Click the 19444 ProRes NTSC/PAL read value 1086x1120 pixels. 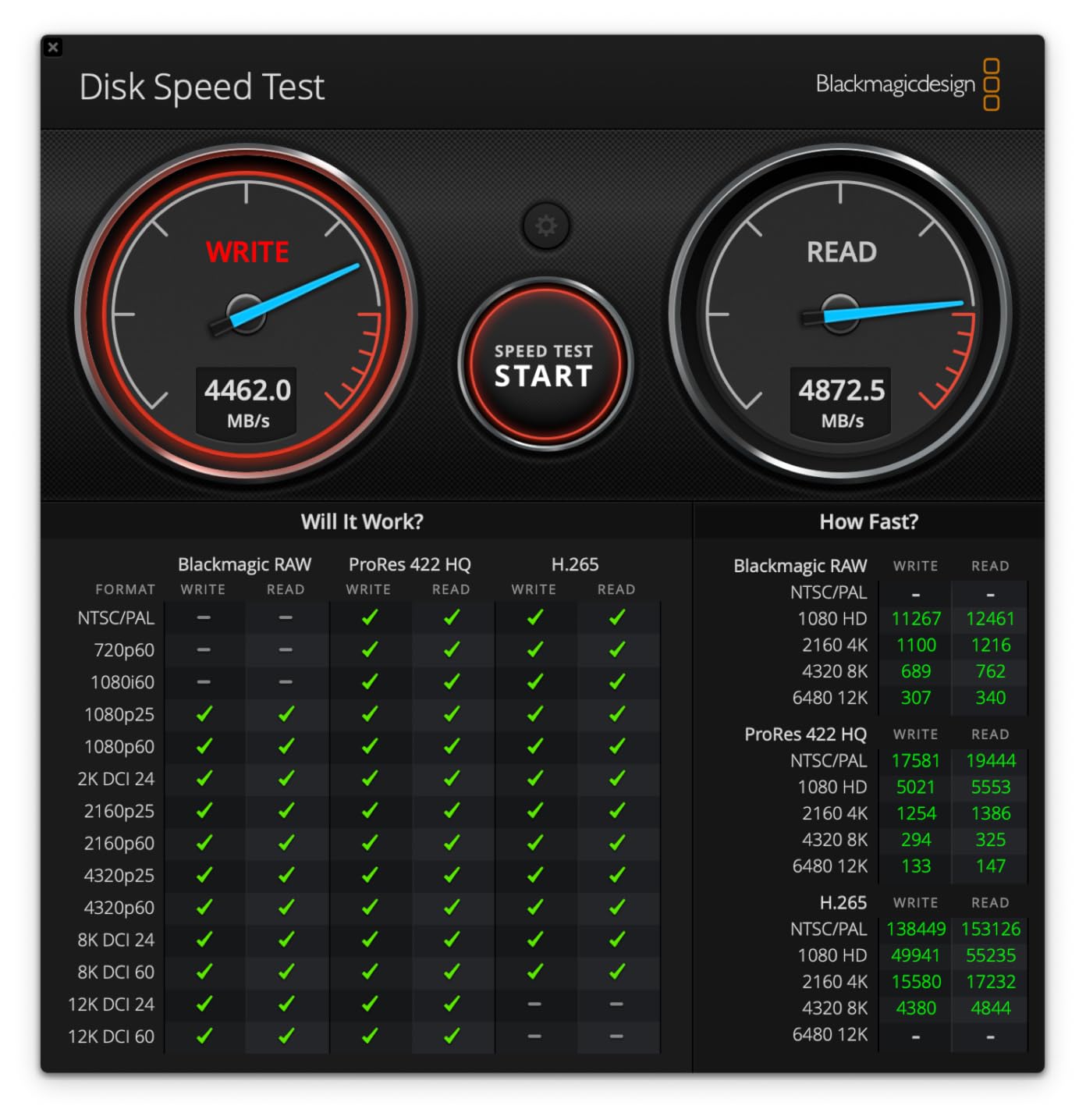pos(991,760)
